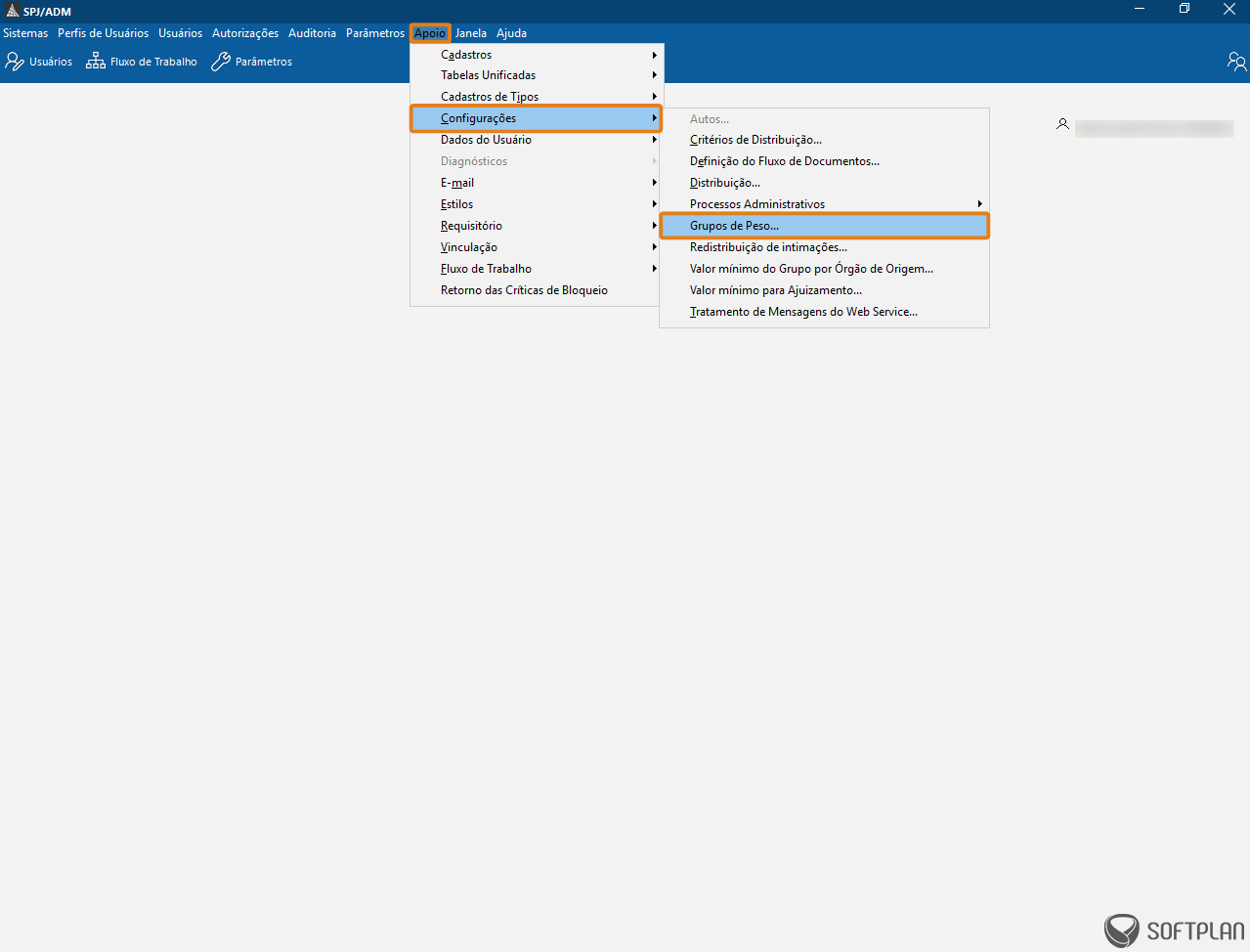The image size is (1250, 952).
Task: Open Critérios de Distribuição option
Action: [x=755, y=140]
